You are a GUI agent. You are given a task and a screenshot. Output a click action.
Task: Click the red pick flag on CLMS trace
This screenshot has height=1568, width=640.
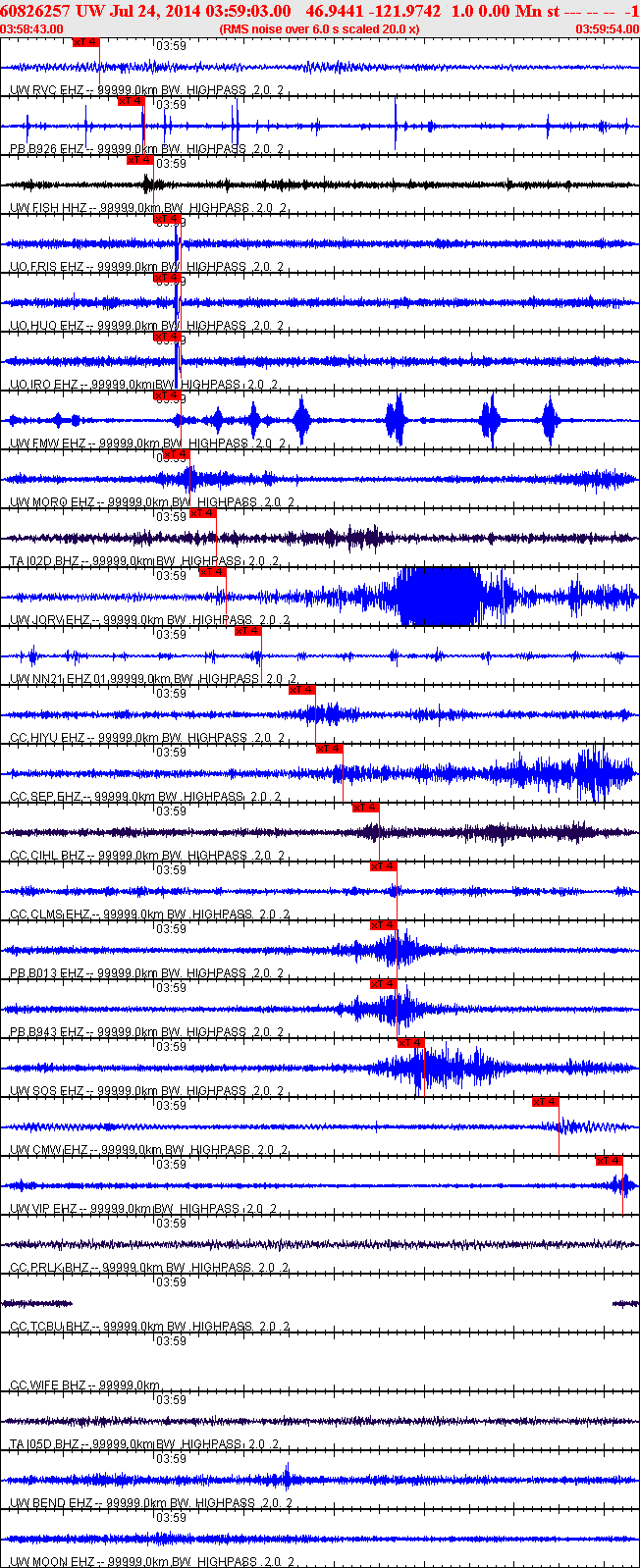(384, 866)
